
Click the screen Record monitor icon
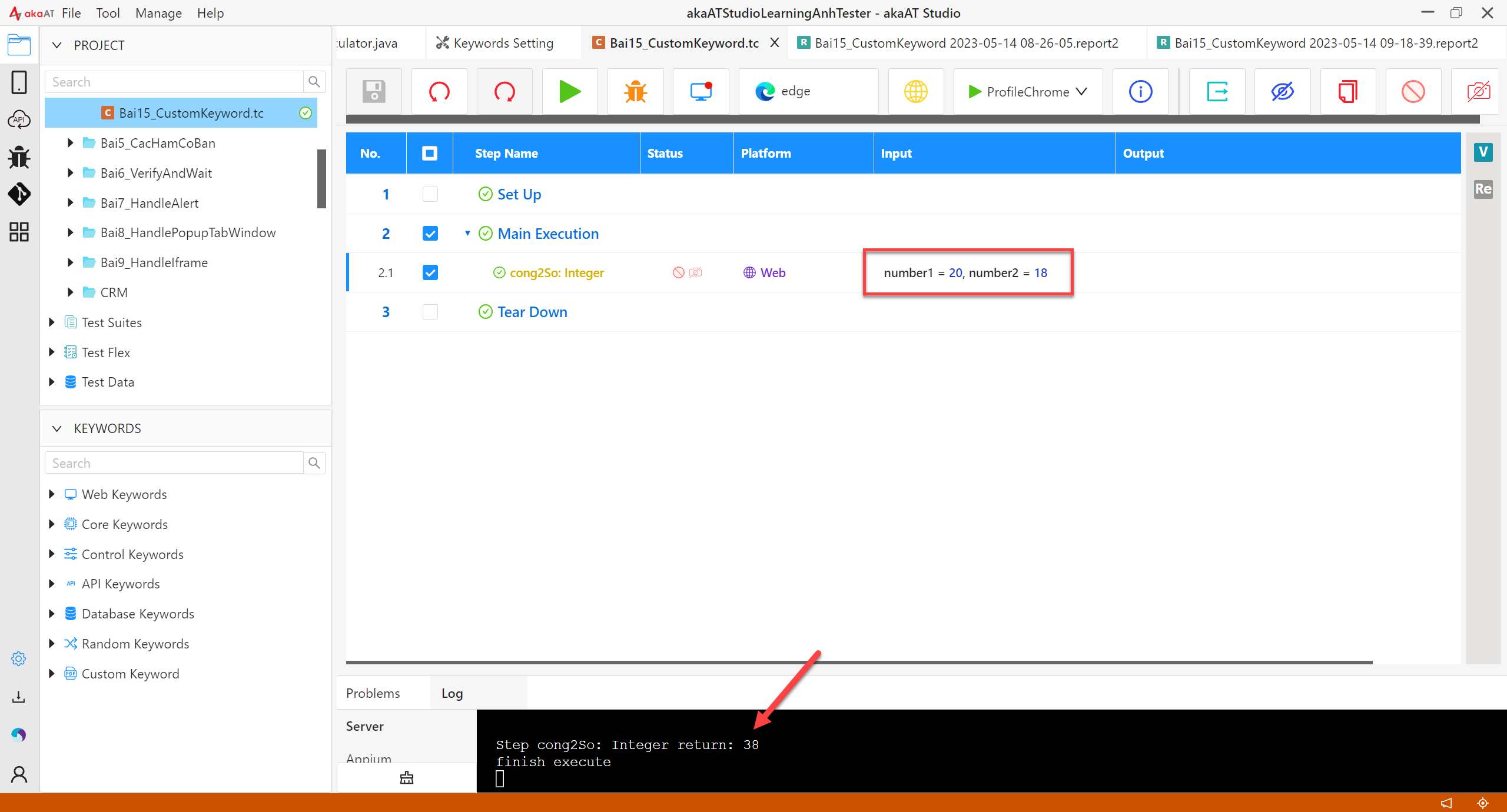[x=701, y=91]
